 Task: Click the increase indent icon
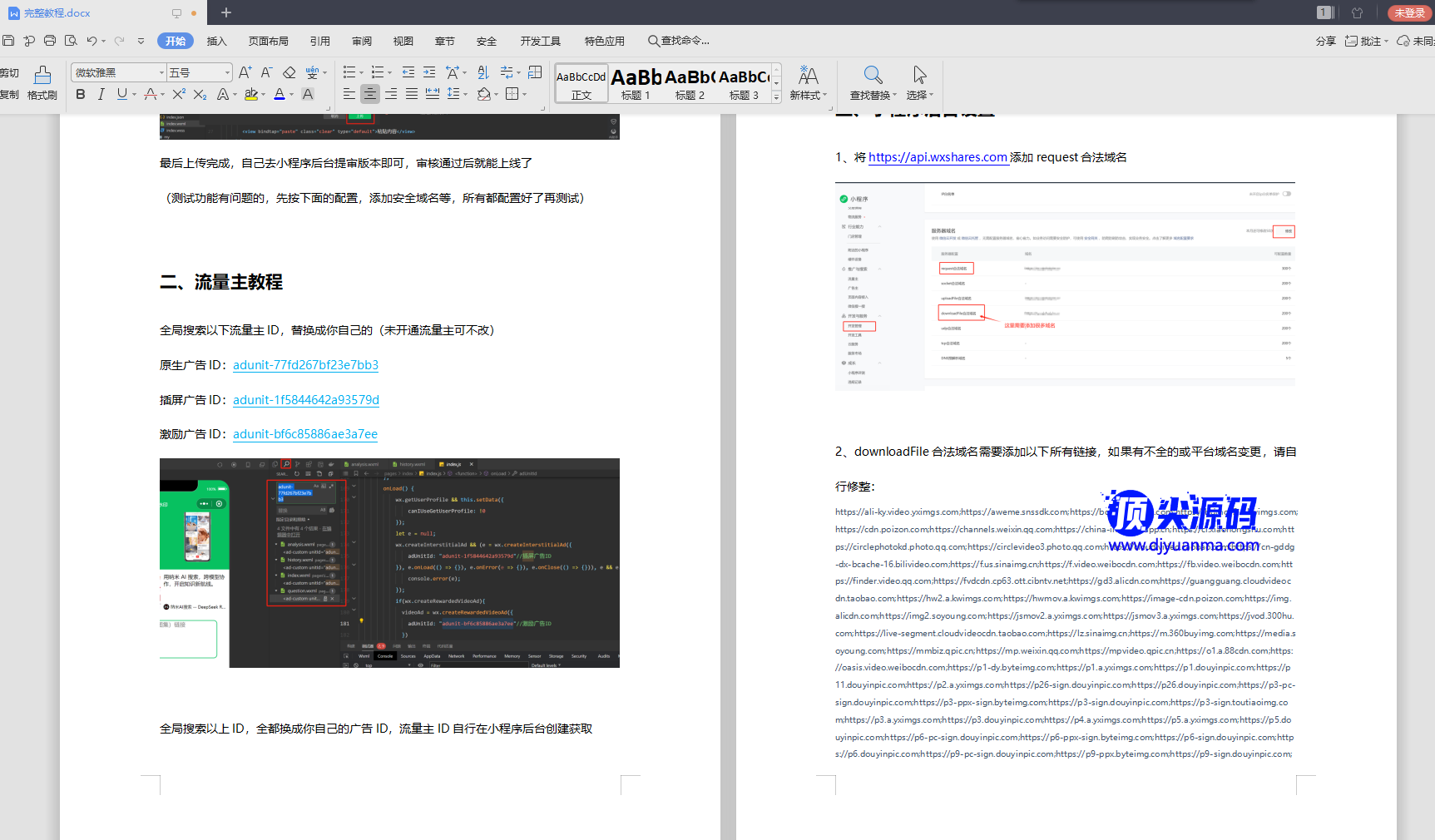tap(429, 73)
